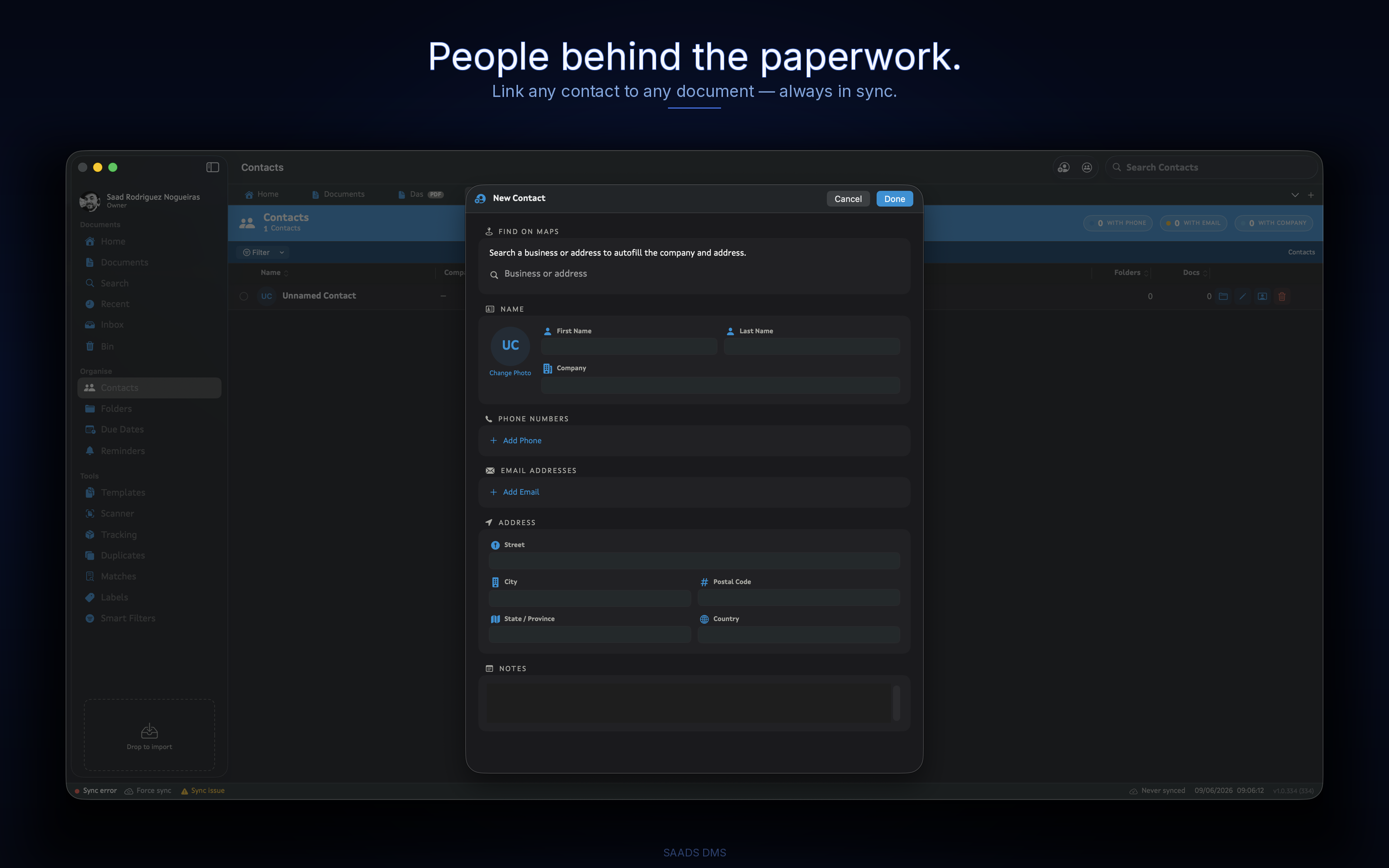Open Inbox from the sidebar
Image resolution: width=1389 pixels, height=868 pixels.
click(149, 325)
